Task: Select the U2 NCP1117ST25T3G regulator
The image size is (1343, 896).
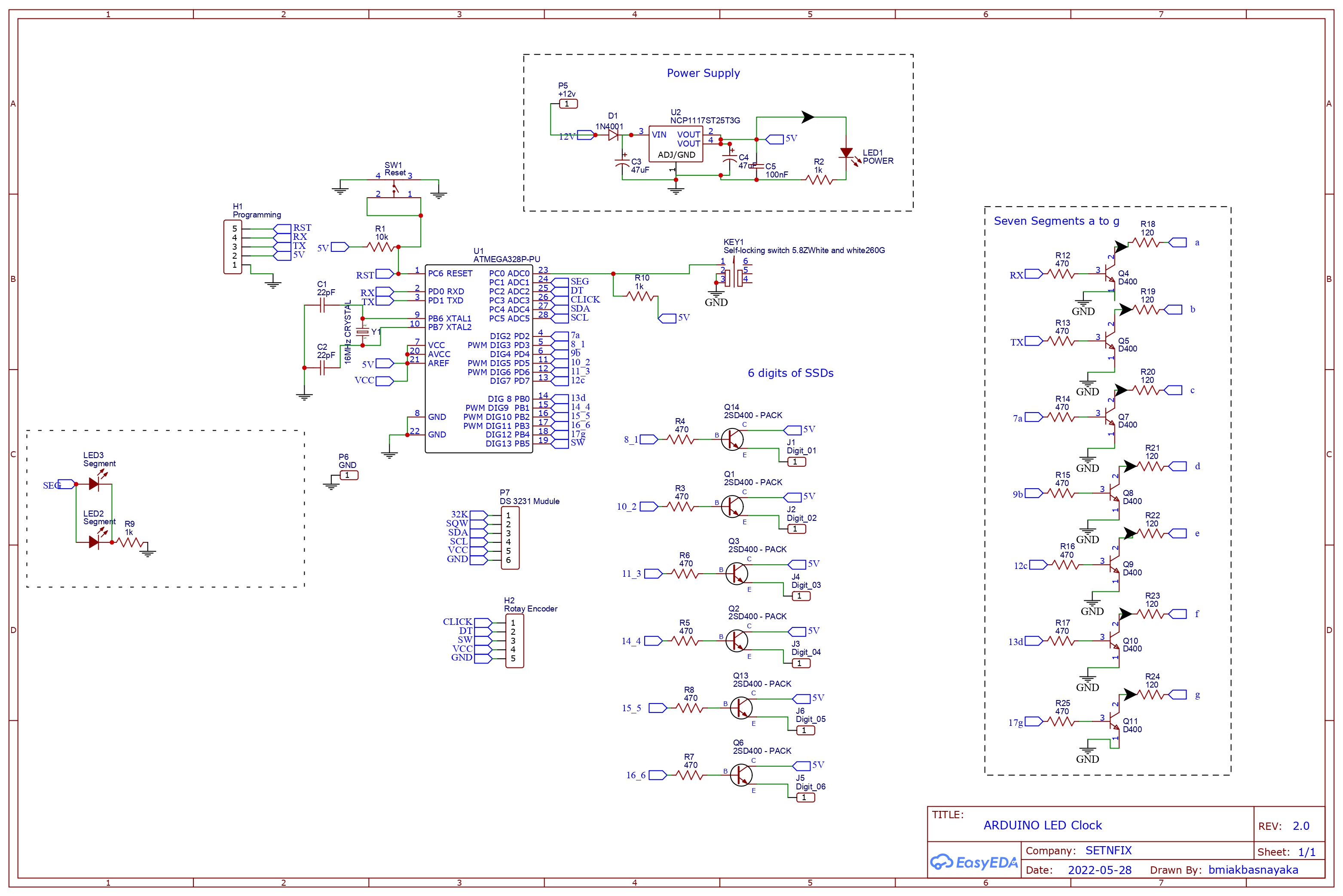Action: 676,144
